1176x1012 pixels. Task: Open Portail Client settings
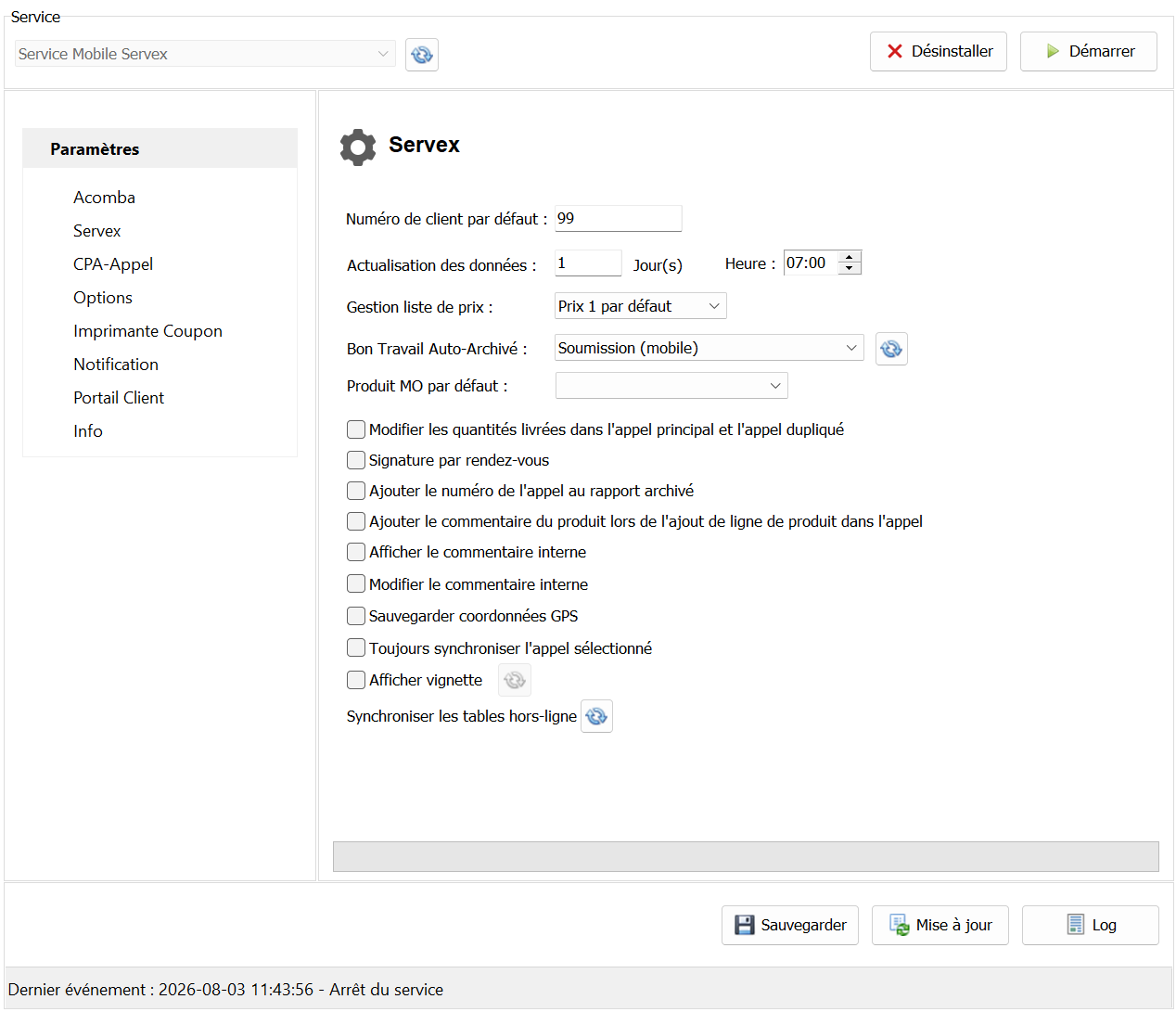[119, 398]
